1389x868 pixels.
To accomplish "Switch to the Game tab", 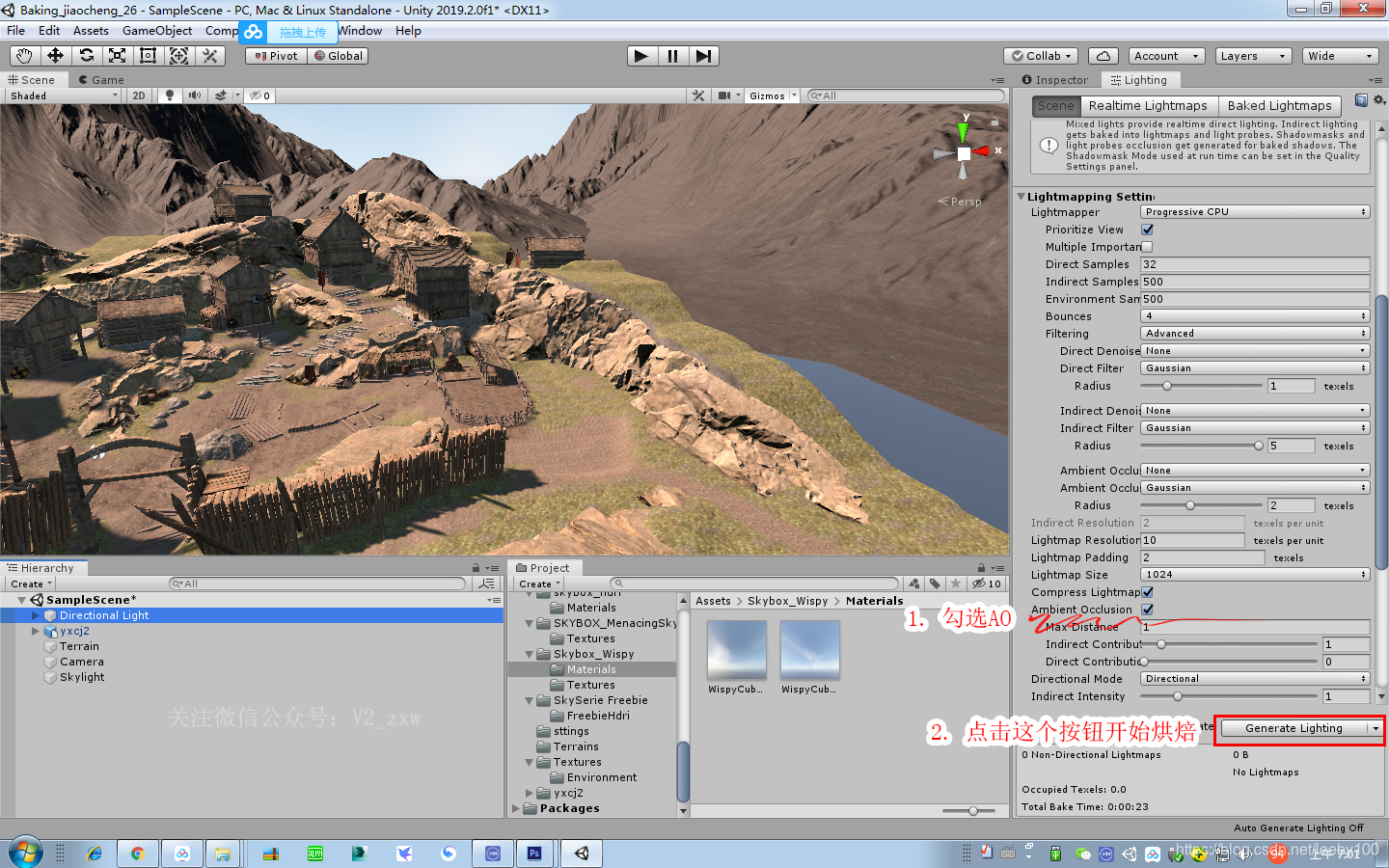I will click(x=101, y=80).
